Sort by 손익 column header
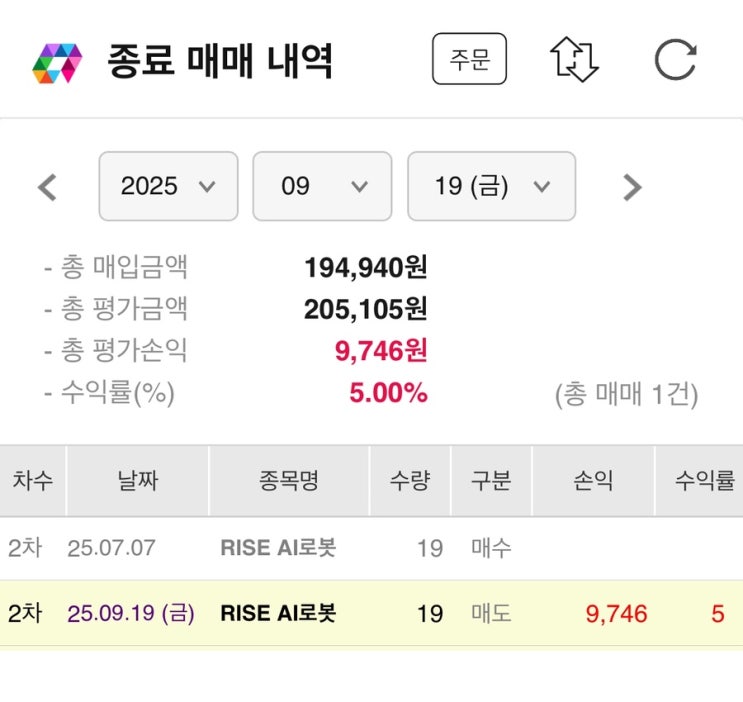 pos(593,481)
